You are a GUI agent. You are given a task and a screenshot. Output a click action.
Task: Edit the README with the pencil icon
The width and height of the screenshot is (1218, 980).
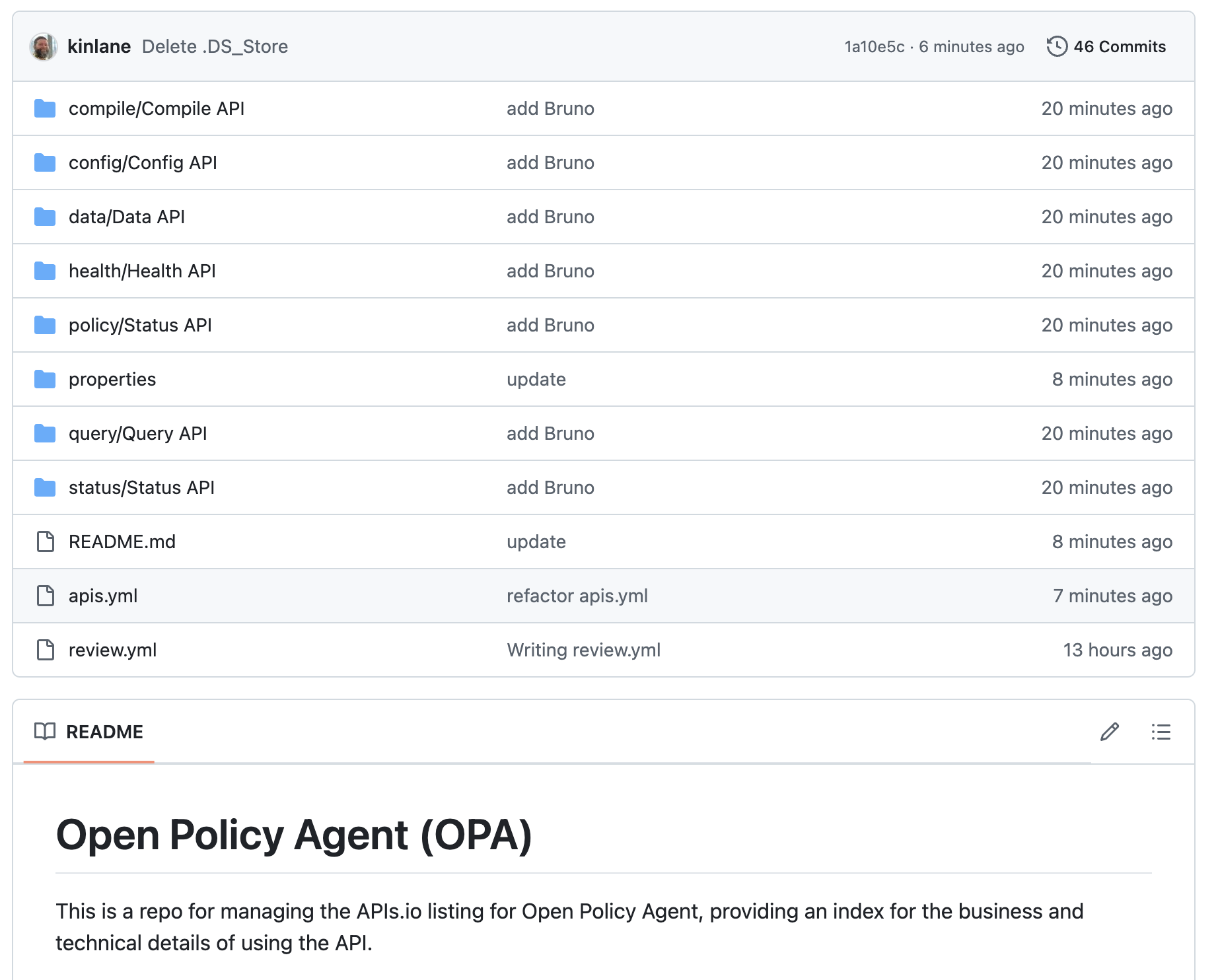click(x=1110, y=732)
